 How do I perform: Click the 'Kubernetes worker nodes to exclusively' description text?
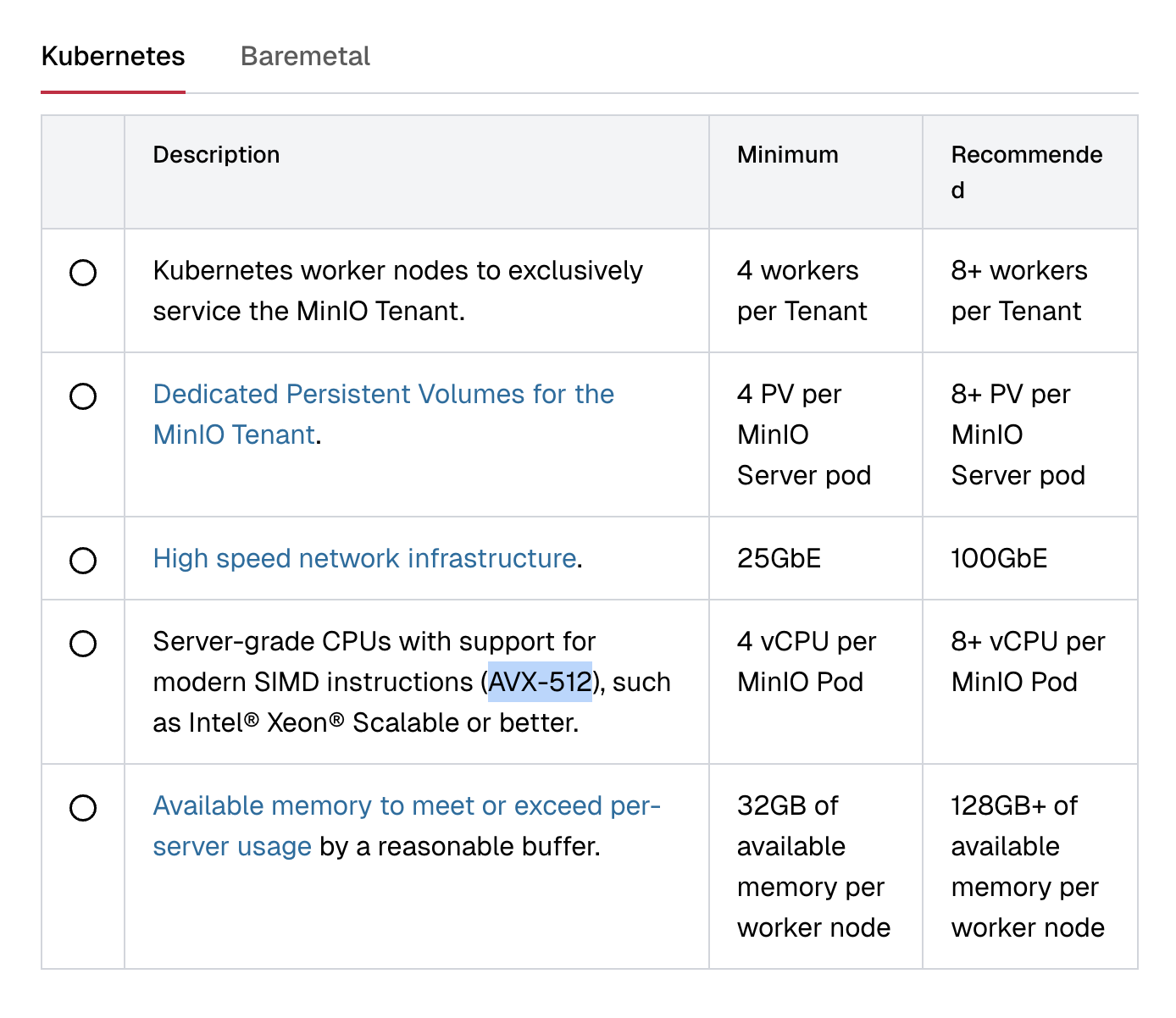397,271
